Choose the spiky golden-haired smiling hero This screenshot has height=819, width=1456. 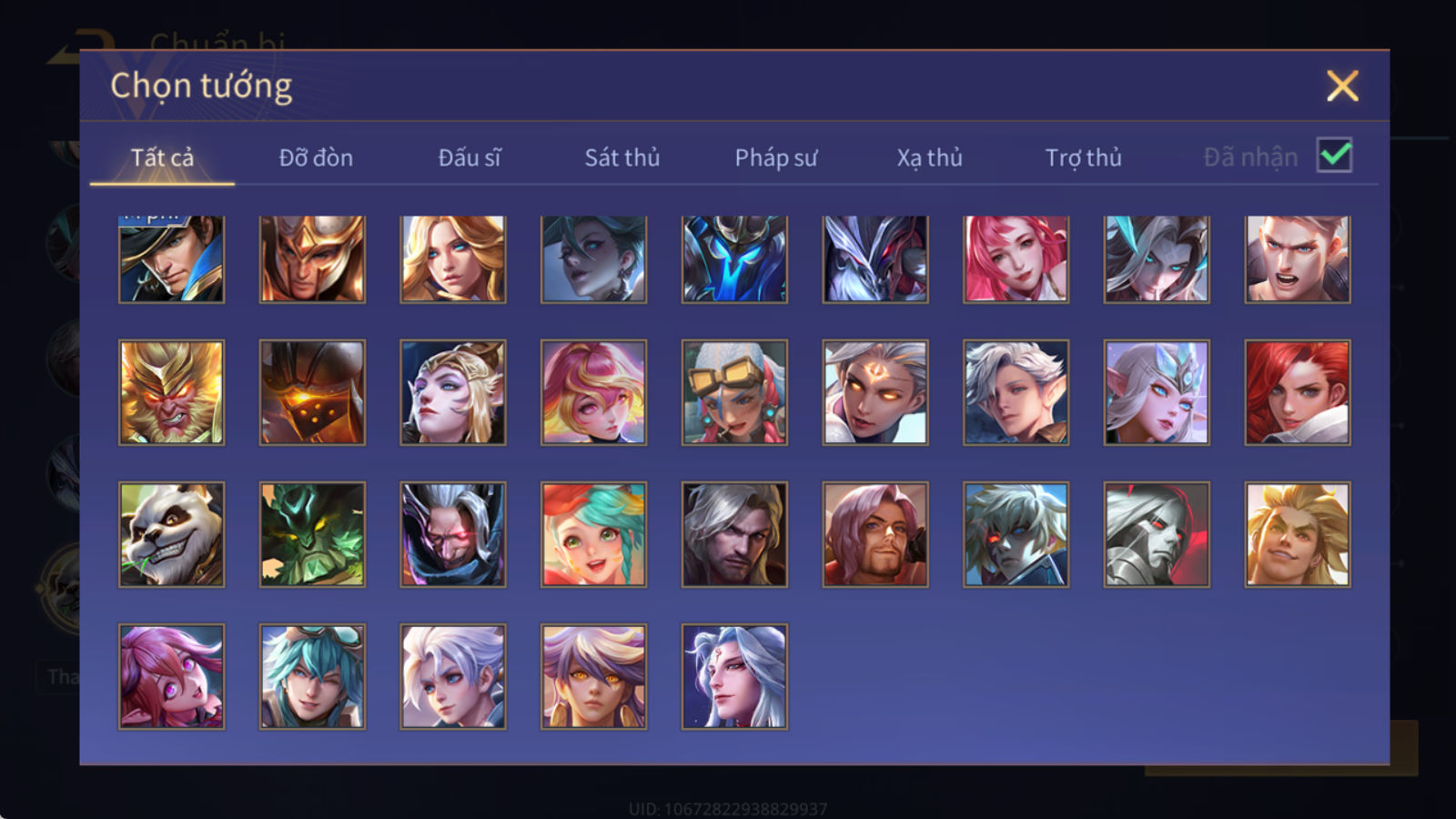coord(1298,534)
